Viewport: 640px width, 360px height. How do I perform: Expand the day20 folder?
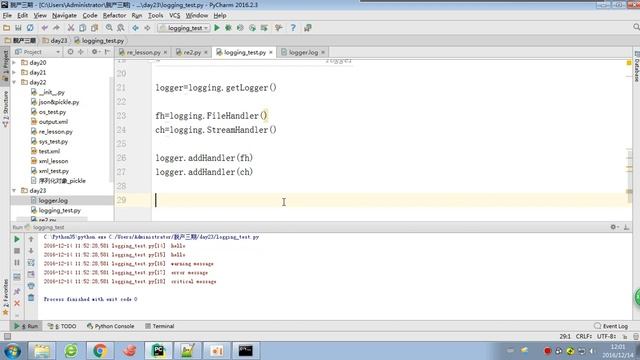click(x=15, y=62)
